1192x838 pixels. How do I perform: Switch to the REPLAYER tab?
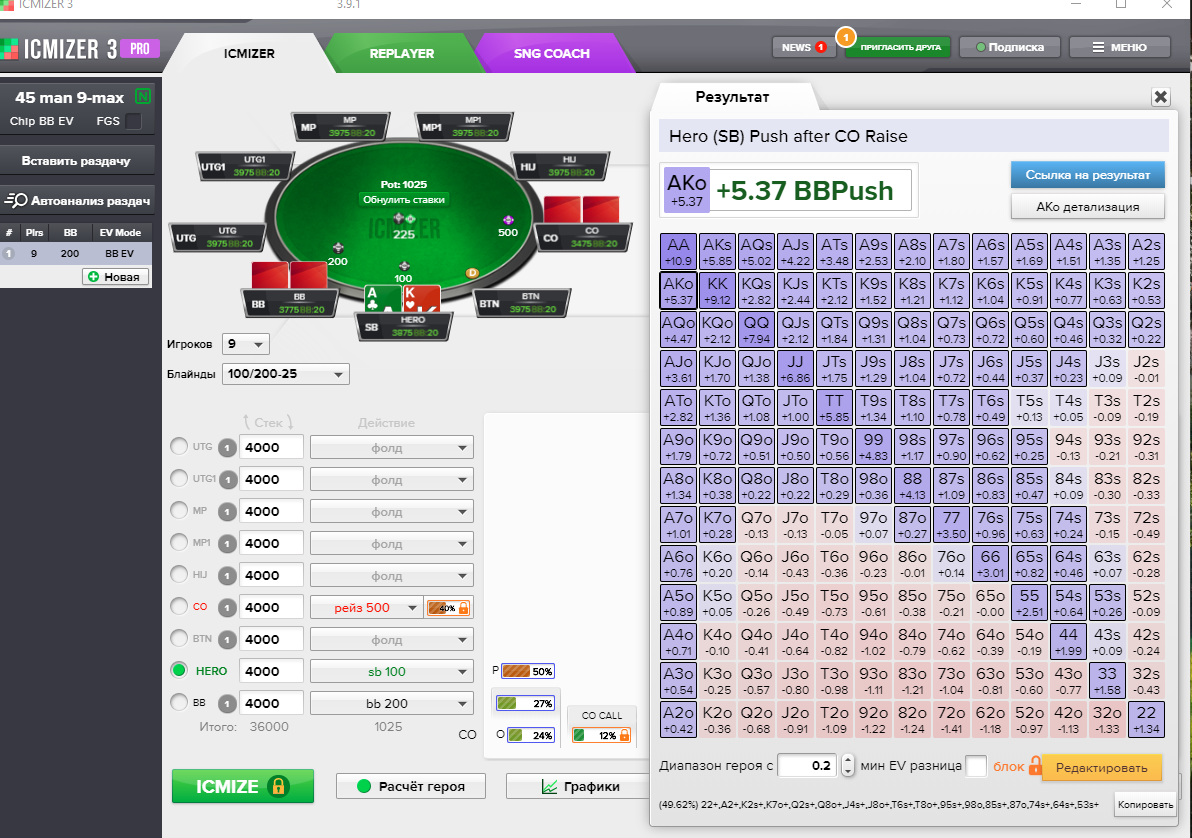[401, 53]
